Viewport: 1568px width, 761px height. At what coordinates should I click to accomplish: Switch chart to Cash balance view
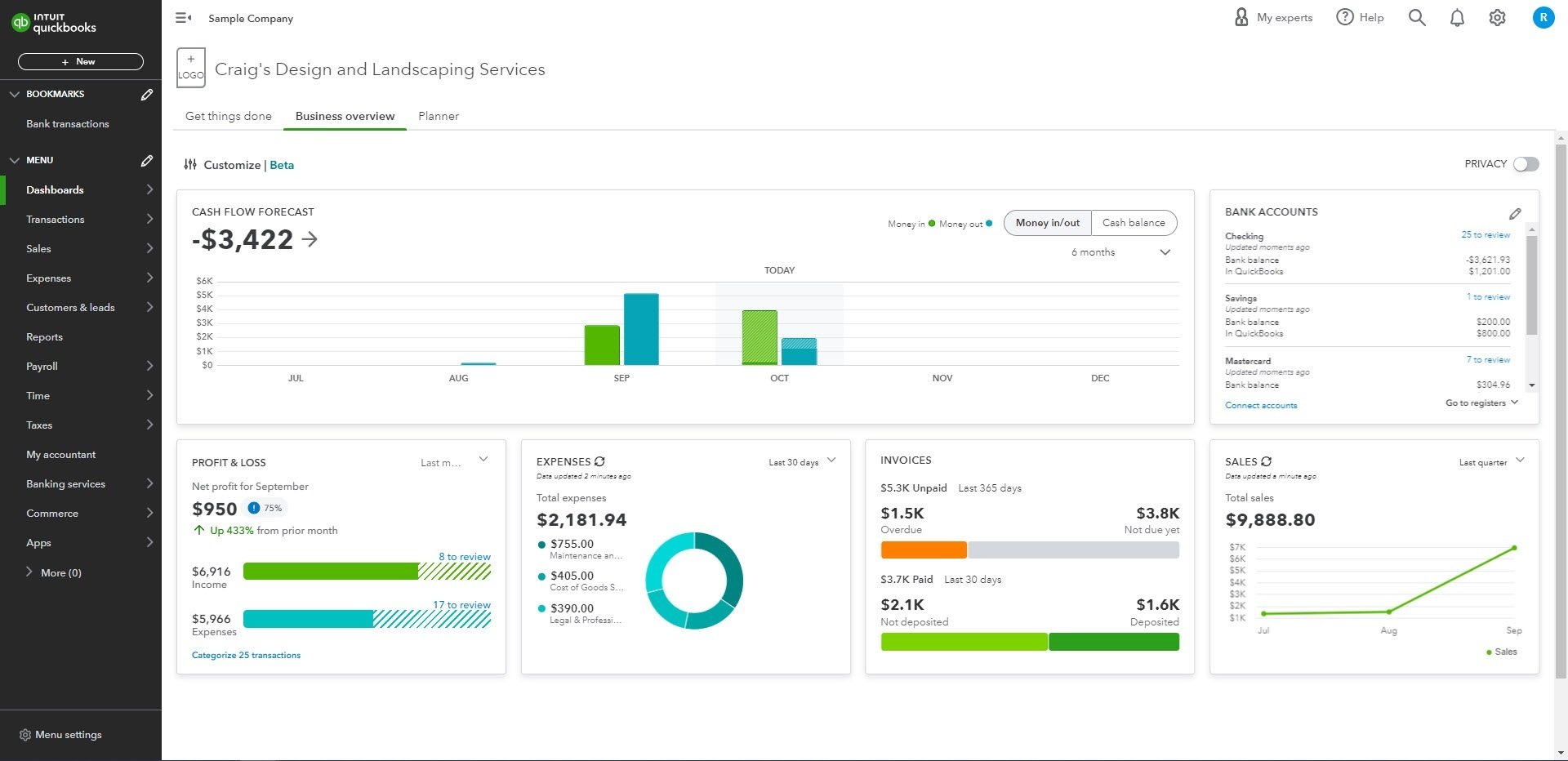point(1134,223)
